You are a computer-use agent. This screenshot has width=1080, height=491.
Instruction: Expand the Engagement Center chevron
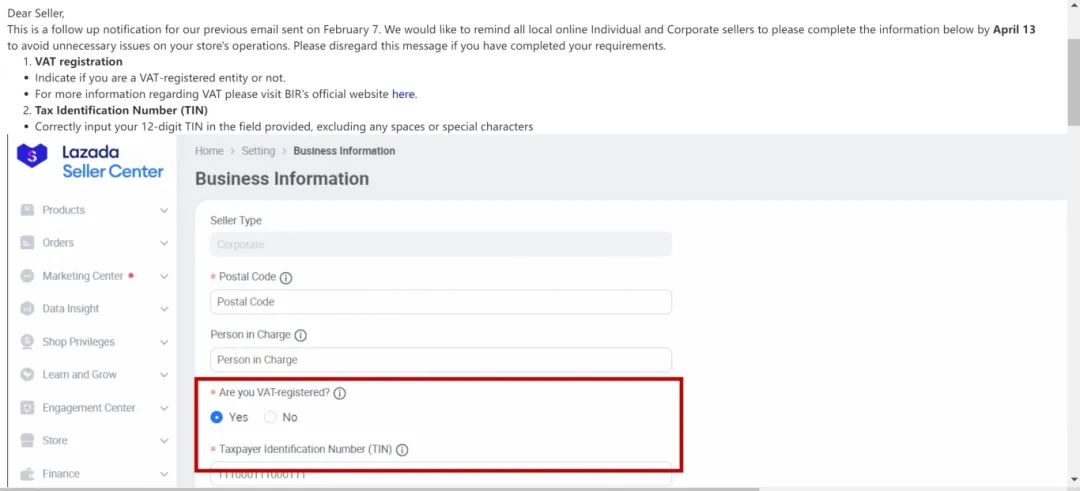164,408
